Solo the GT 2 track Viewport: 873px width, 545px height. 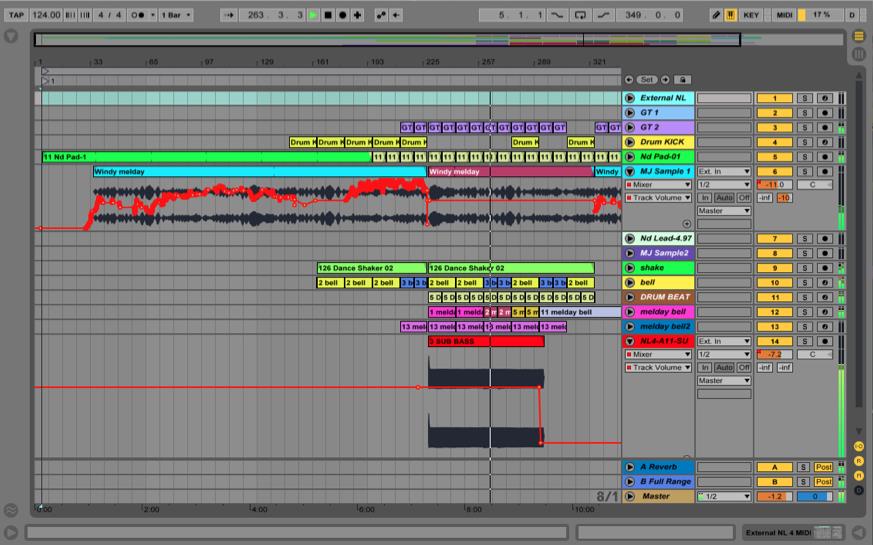point(805,127)
